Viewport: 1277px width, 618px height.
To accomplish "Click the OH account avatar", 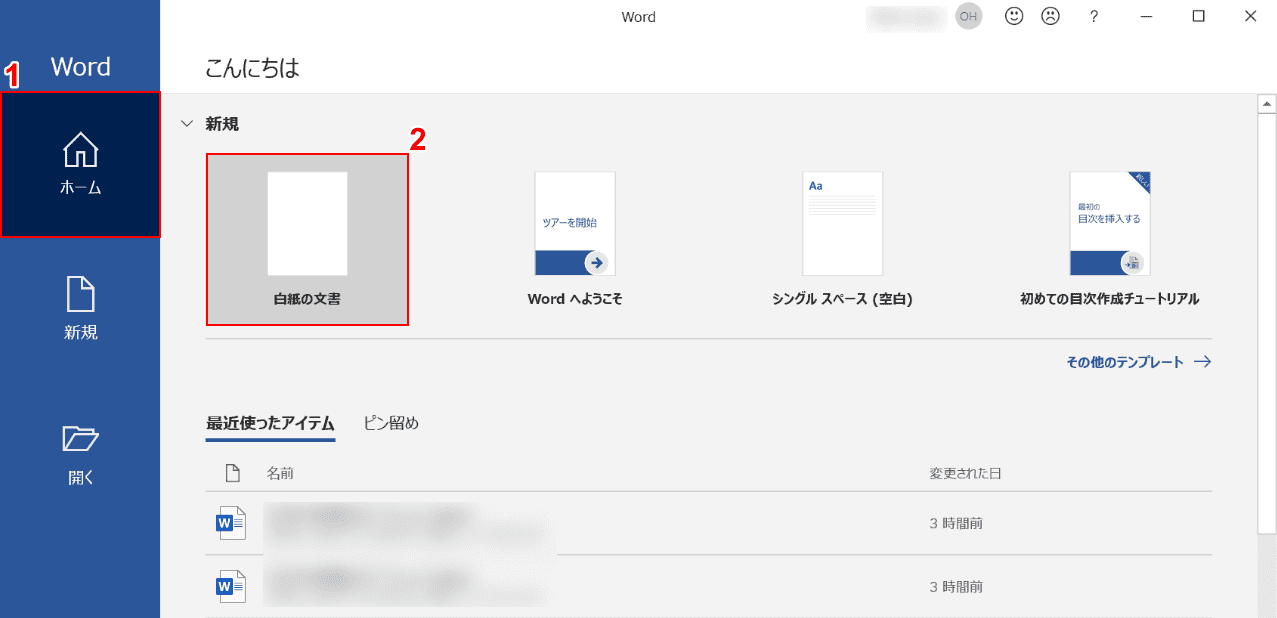I will click(x=968, y=16).
